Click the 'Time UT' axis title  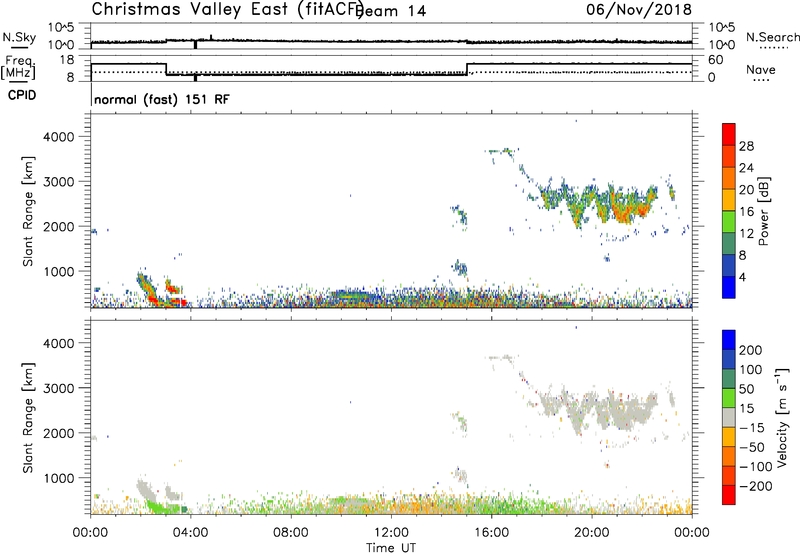[391, 548]
